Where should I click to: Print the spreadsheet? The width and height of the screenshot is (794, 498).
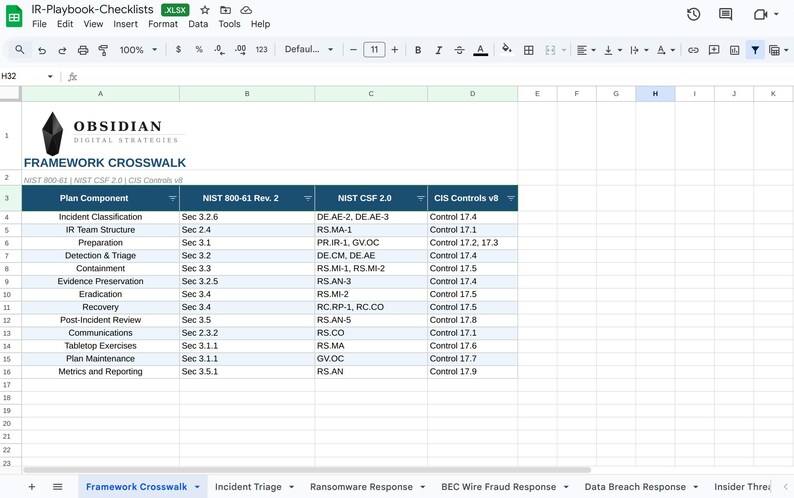click(83, 50)
